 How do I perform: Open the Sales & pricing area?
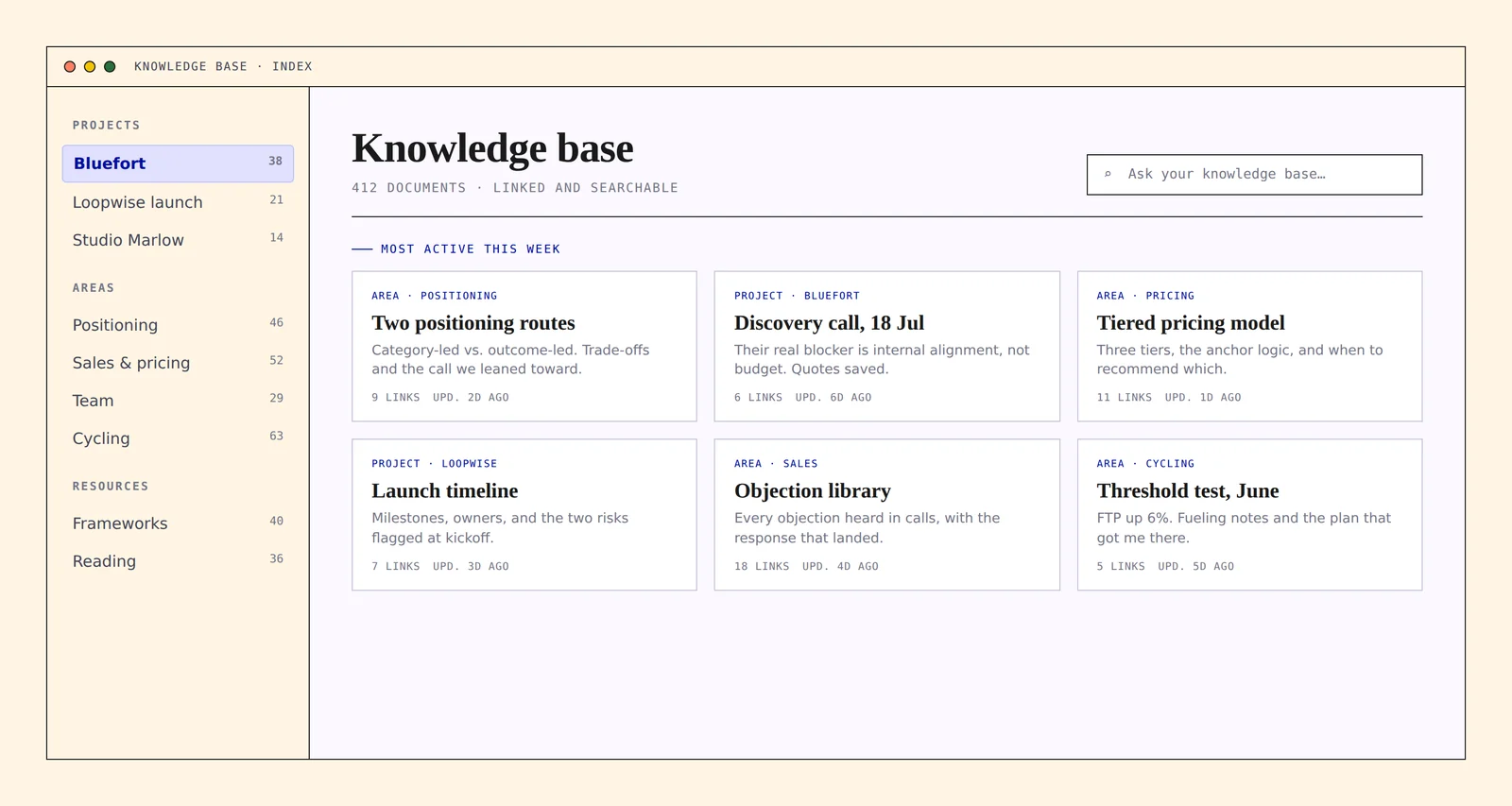click(178, 363)
